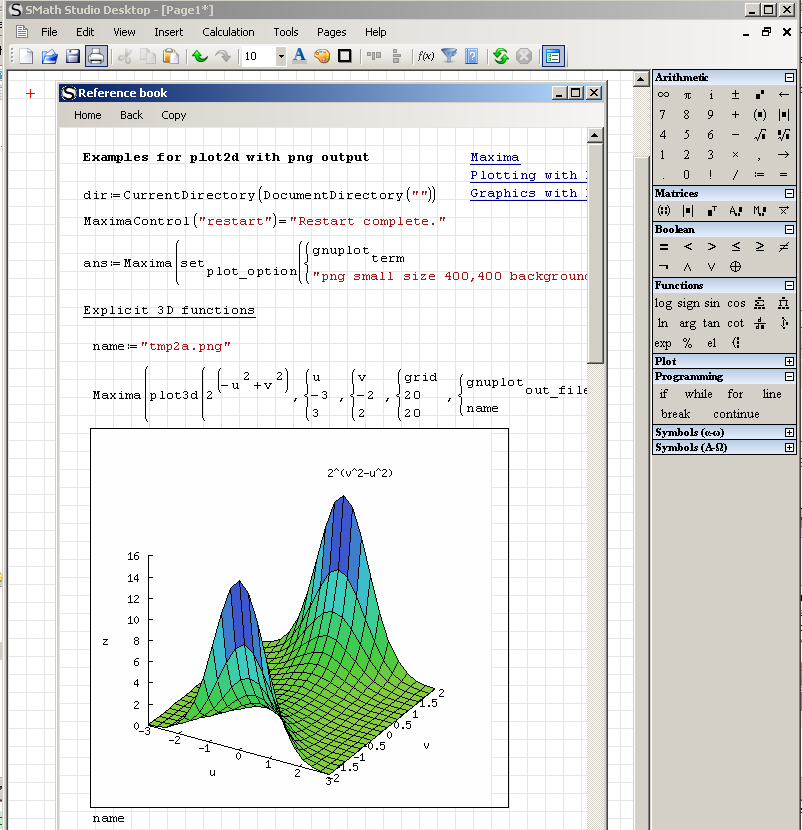Toggle the border icon in toolbar
Image resolution: width=802 pixels, height=830 pixels.
point(345,56)
